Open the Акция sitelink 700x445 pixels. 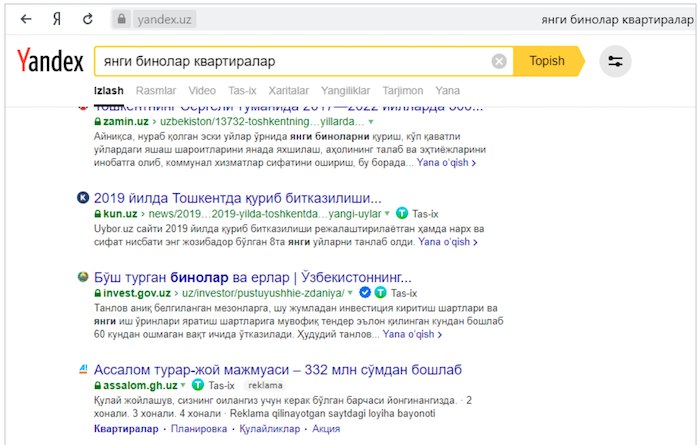coord(326,429)
